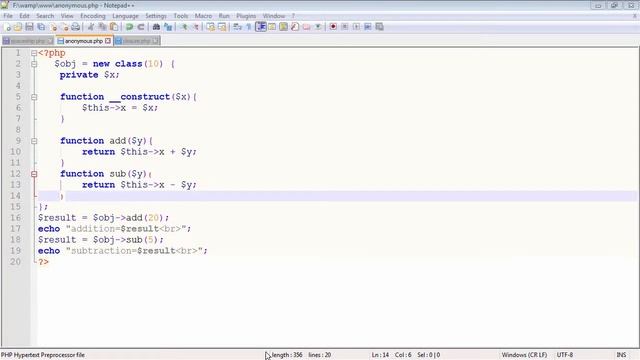Save recorded macro icon

pos(379,27)
